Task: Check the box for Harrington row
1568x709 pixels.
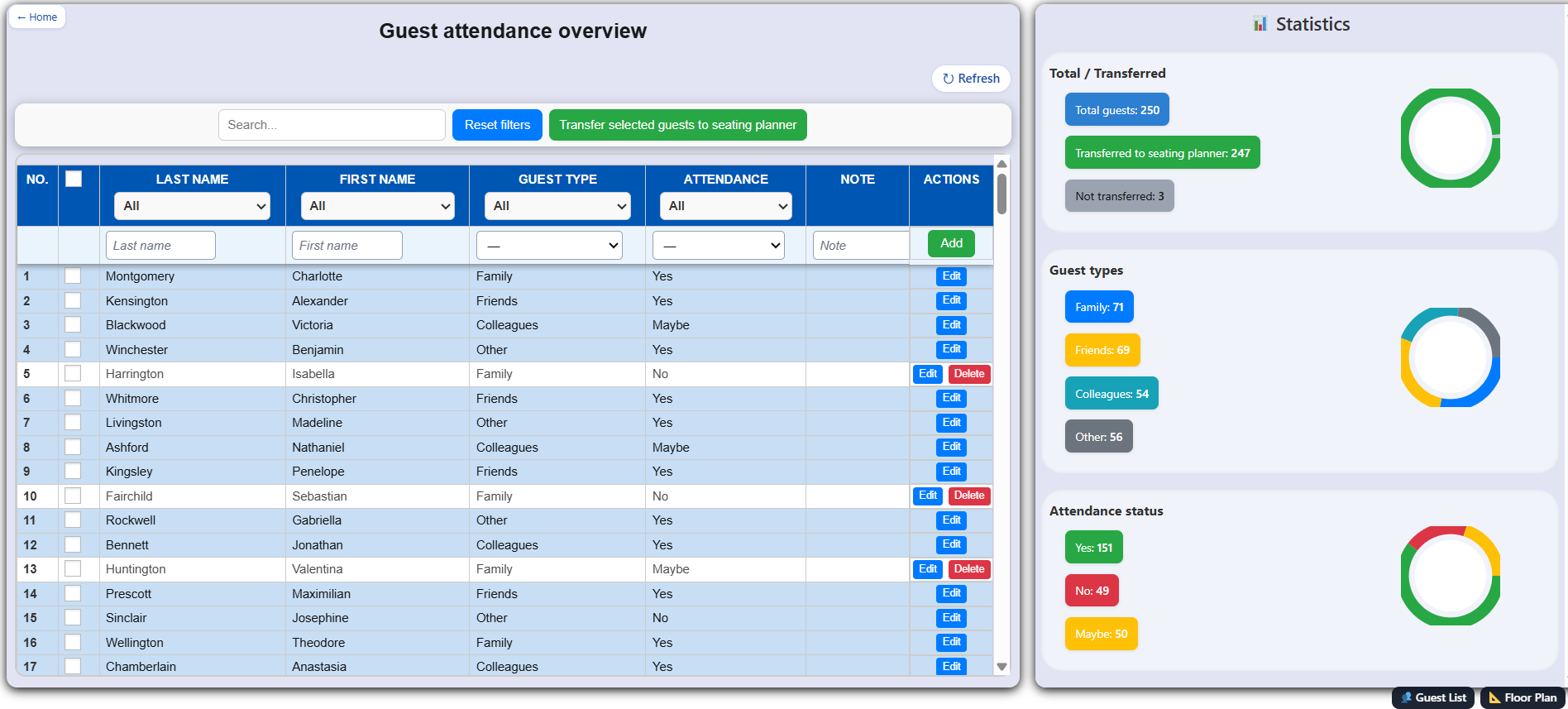Action: coord(73,374)
